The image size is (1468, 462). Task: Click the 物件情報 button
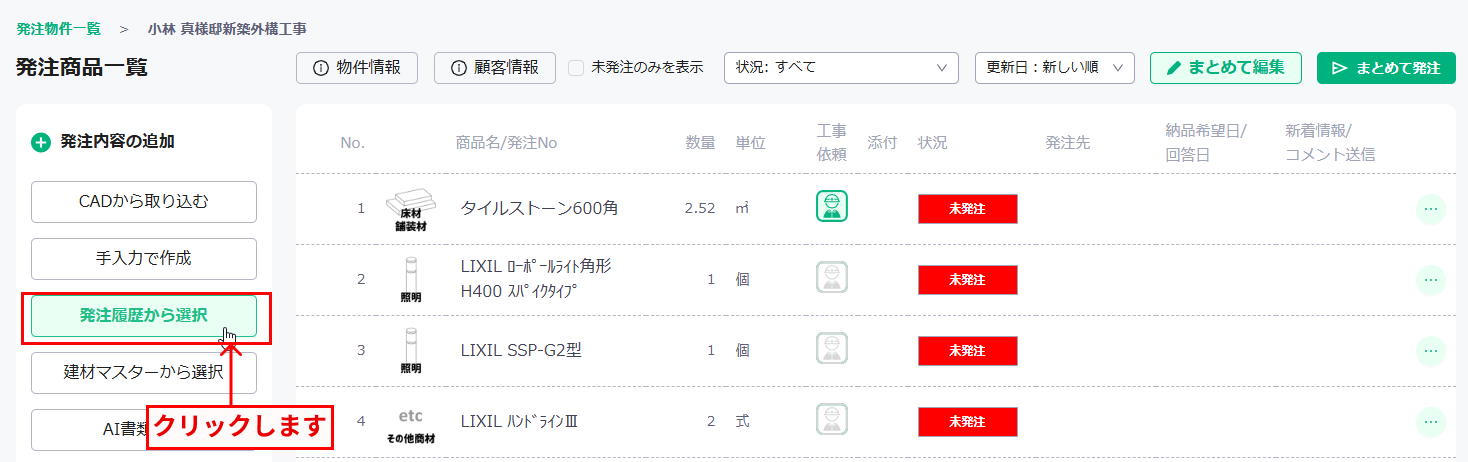pos(357,68)
